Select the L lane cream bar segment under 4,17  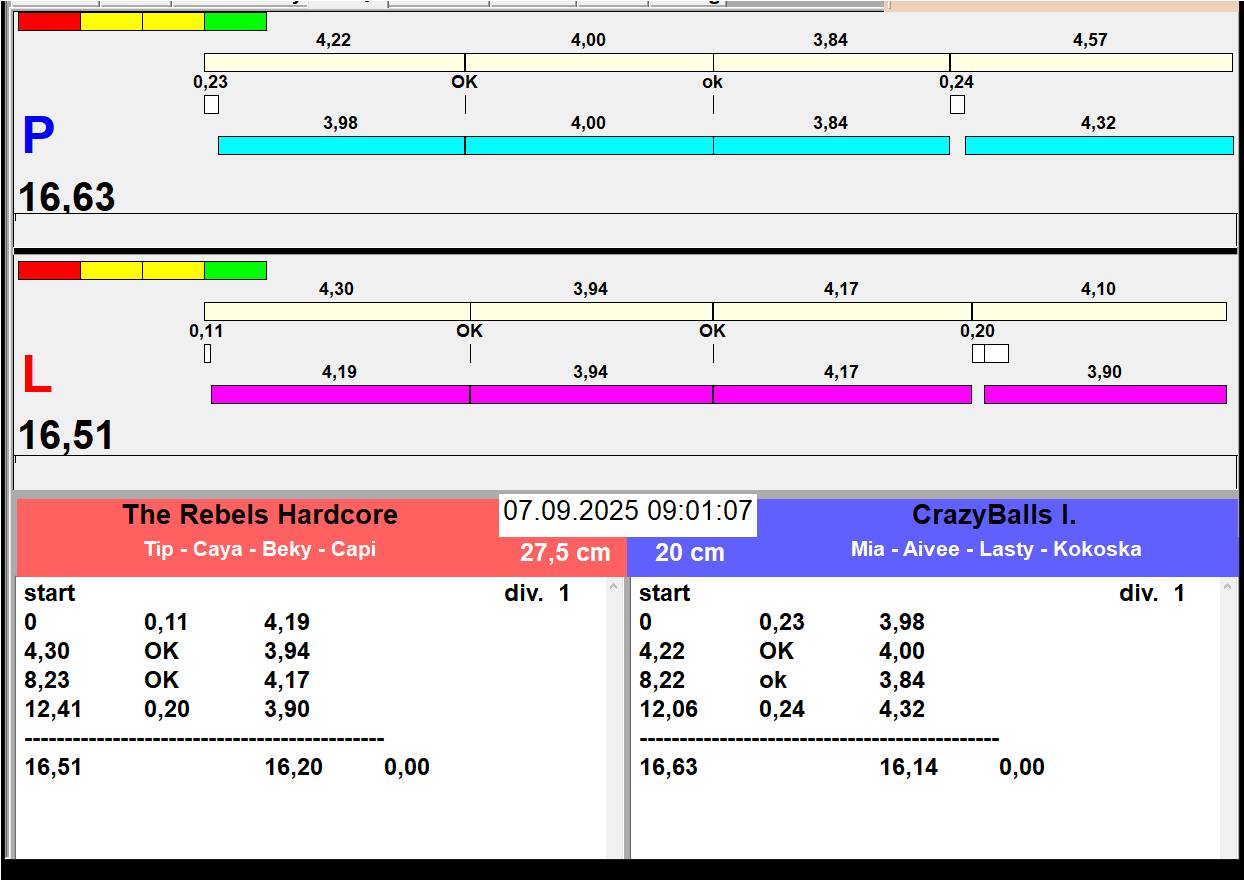[x=842, y=311]
